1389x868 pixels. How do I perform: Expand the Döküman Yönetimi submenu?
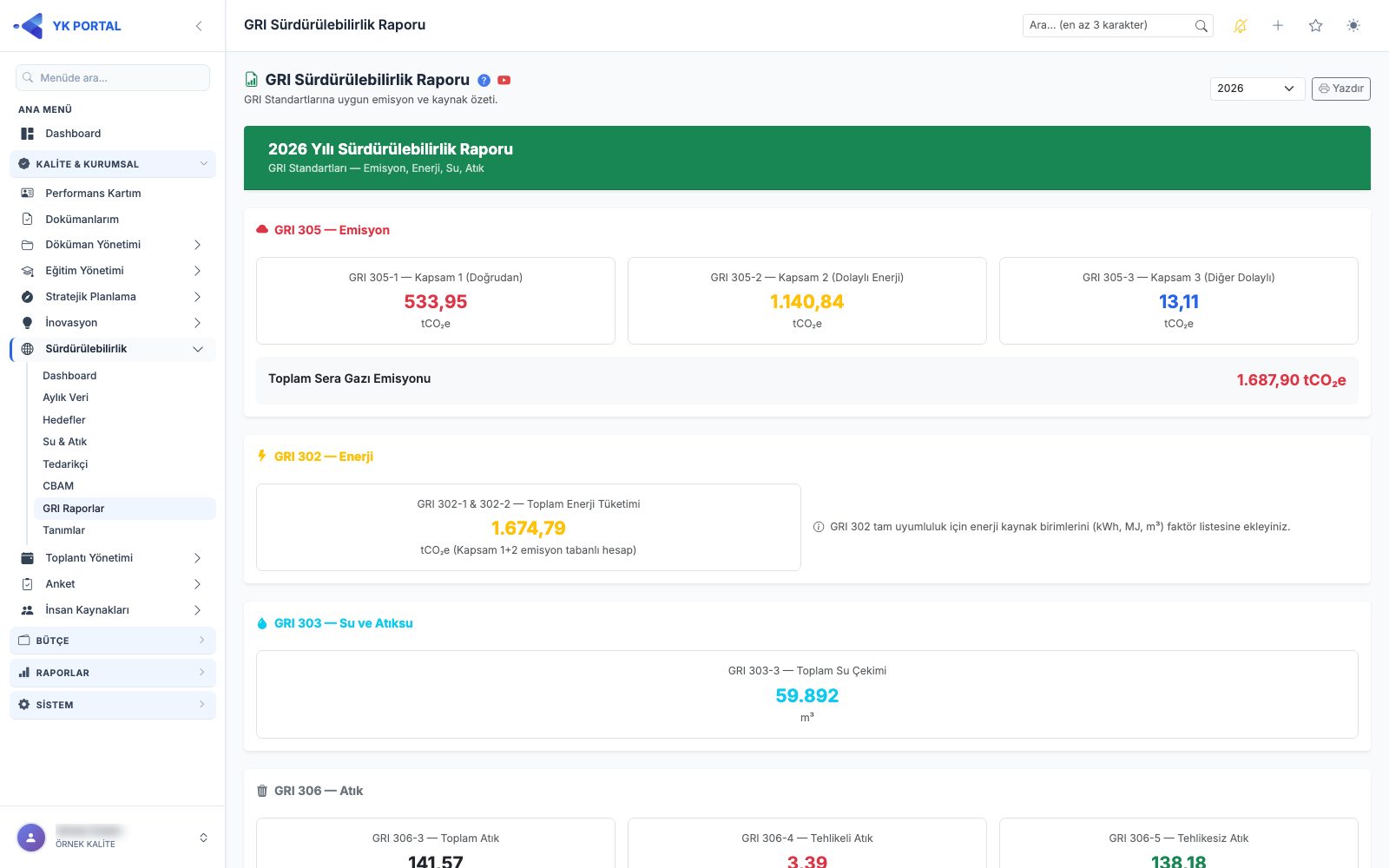tap(197, 245)
